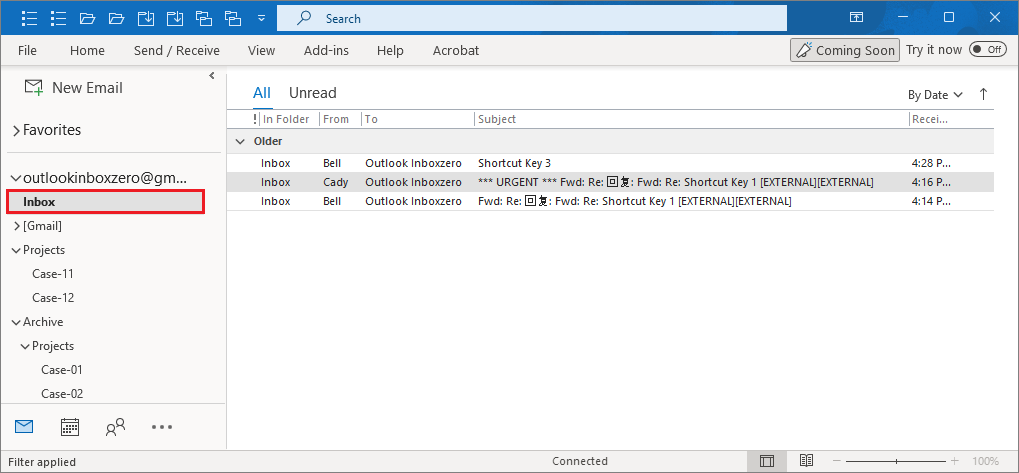The height and width of the screenshot is (473, 1019).
Task: Click the zoom slider in status bar
Action: (897, 461)
